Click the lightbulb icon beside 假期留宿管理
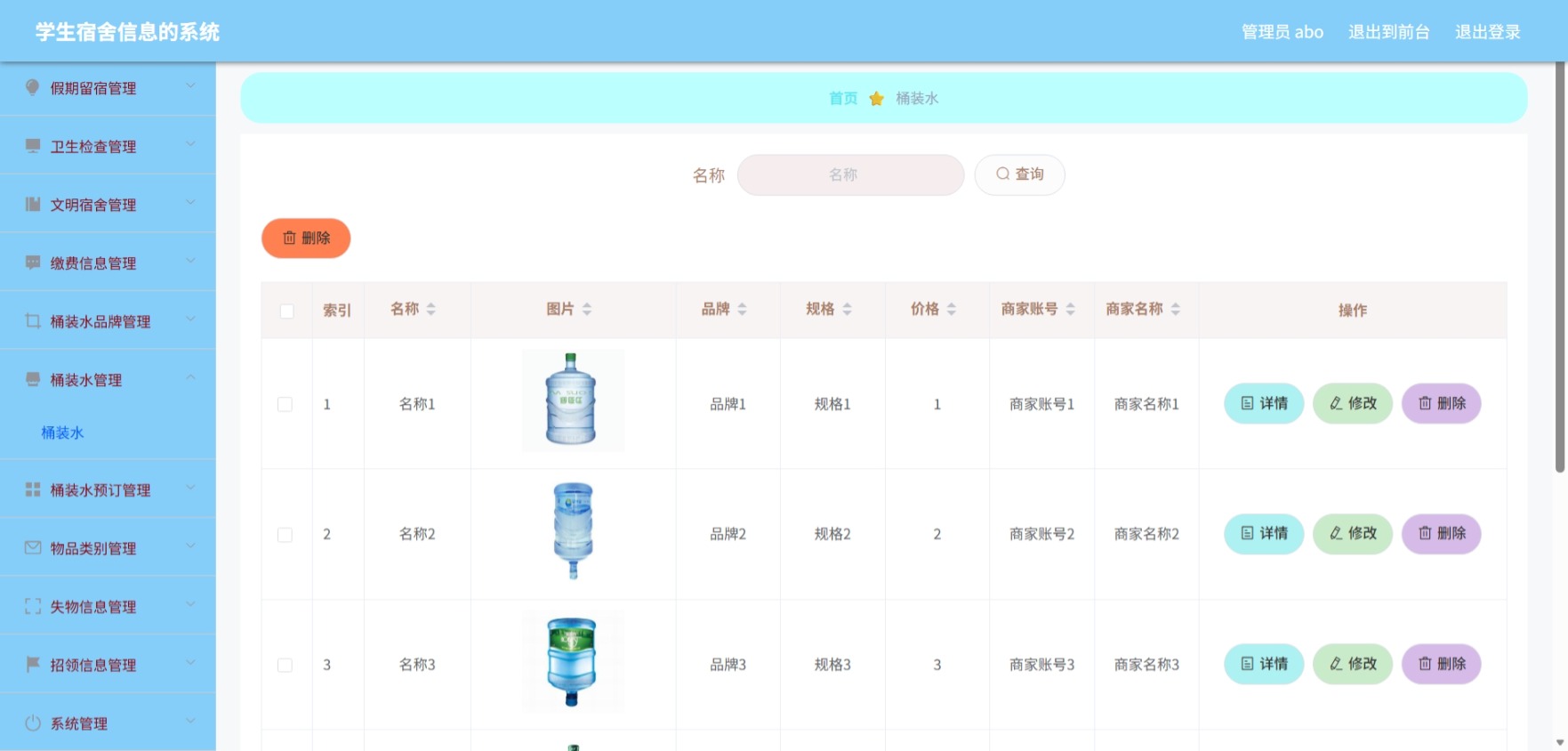 coord(33,87)
